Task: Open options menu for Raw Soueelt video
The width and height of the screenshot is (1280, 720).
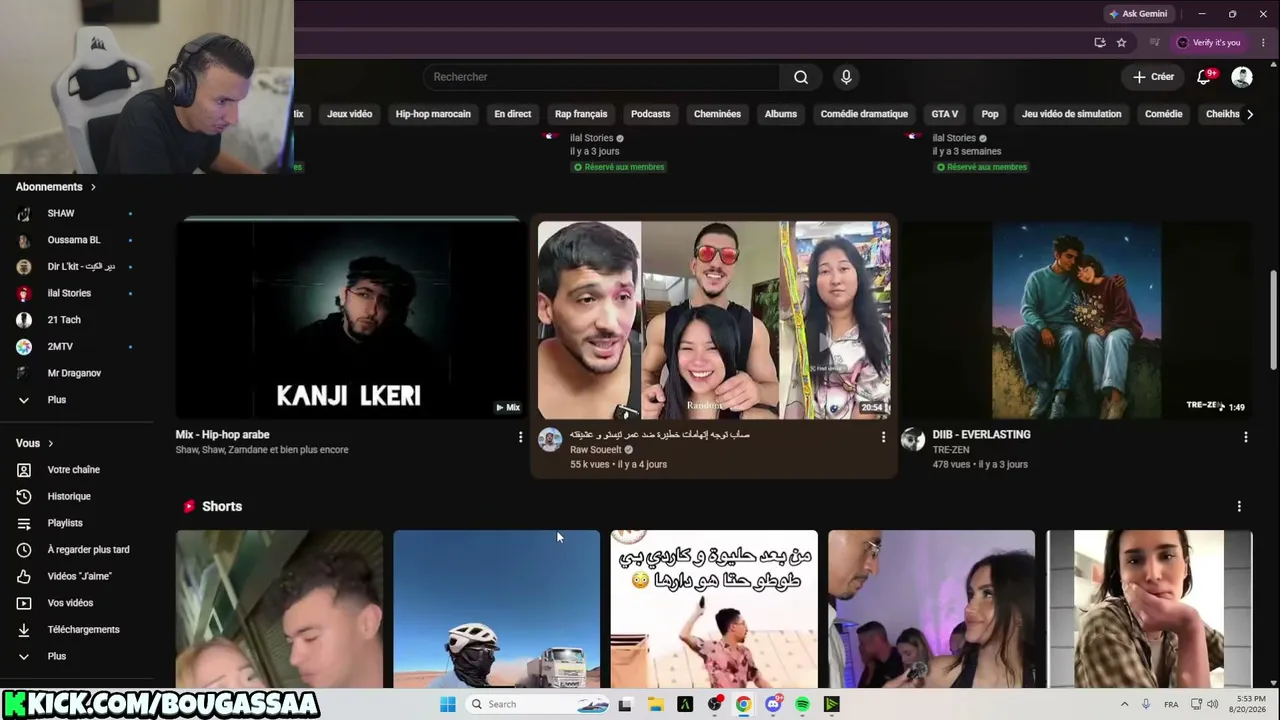Action: (883, 437)
